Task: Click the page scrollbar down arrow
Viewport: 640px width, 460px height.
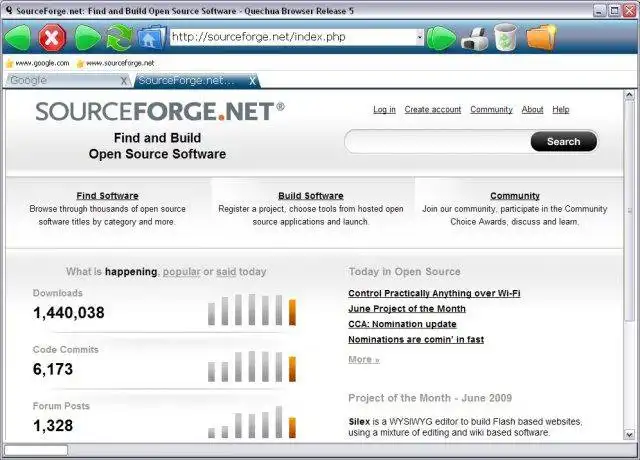Action: (x=629, y=435)
